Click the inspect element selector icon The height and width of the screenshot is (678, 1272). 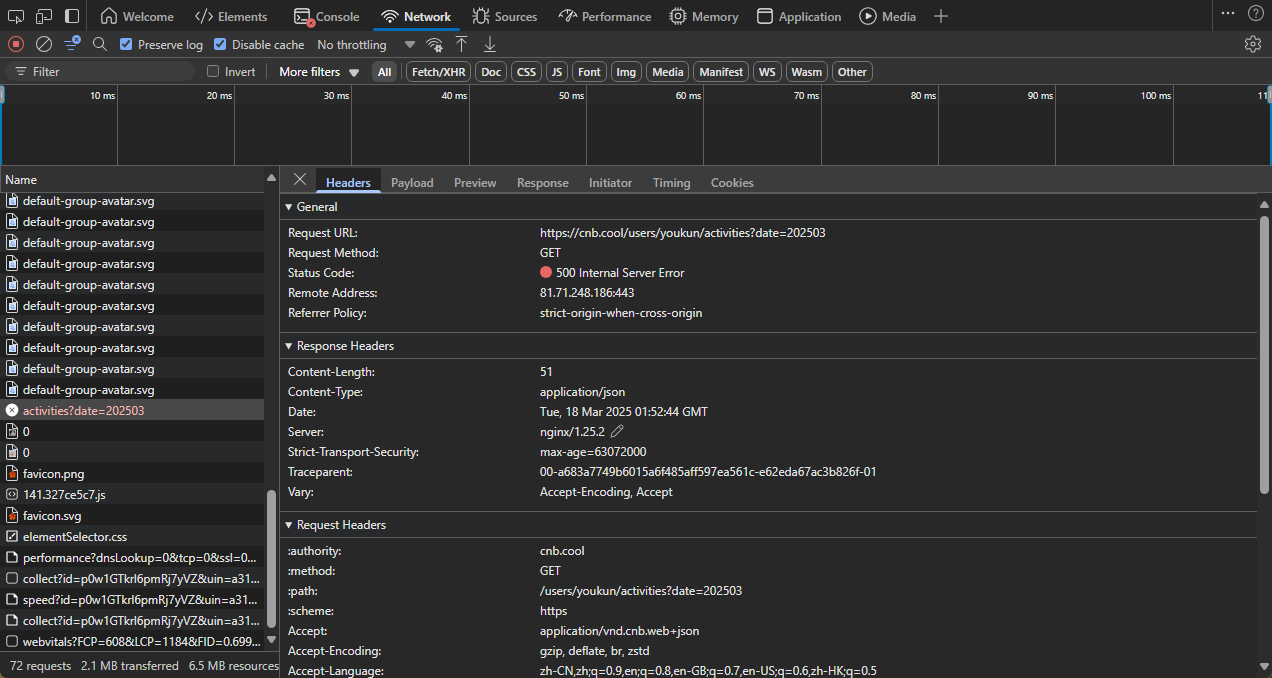point(15,16)
